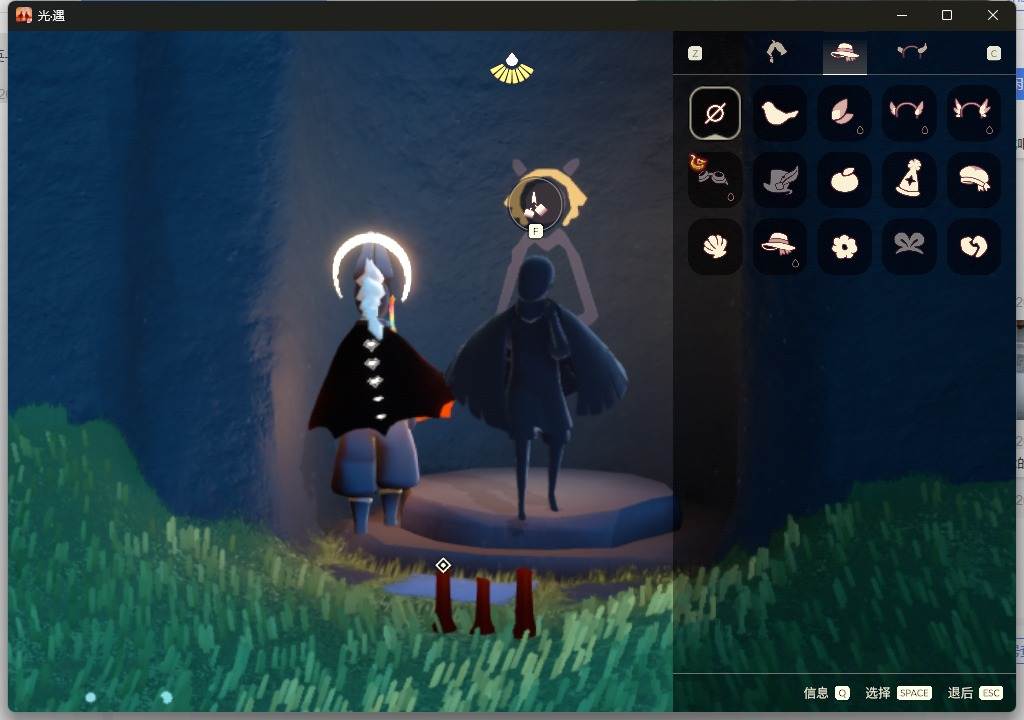Equip the bird head accessory
Screen dimensions: 1024x720
(779, 113)
